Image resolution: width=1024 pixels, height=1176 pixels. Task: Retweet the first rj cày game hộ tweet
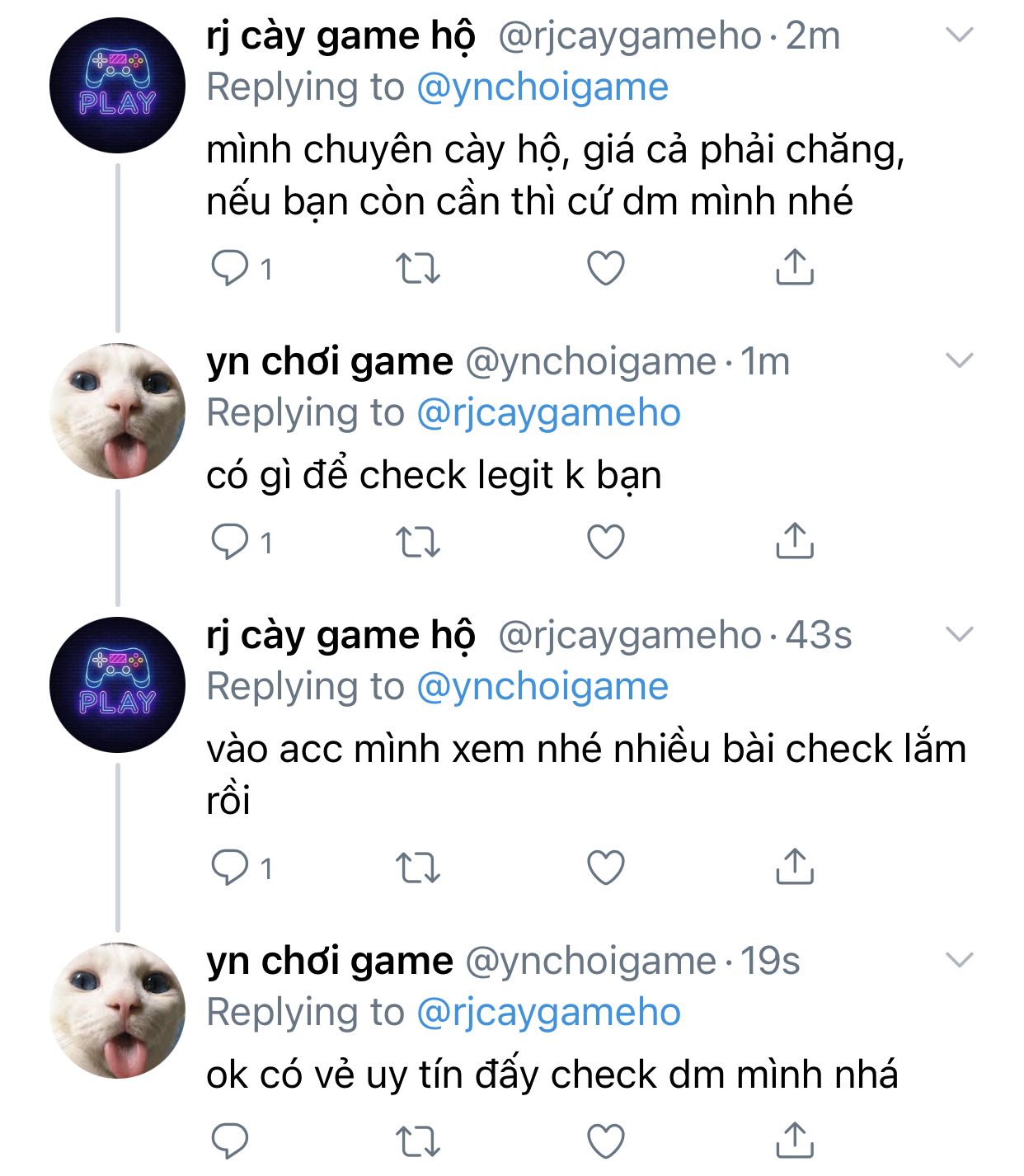(x=418, y=268)
